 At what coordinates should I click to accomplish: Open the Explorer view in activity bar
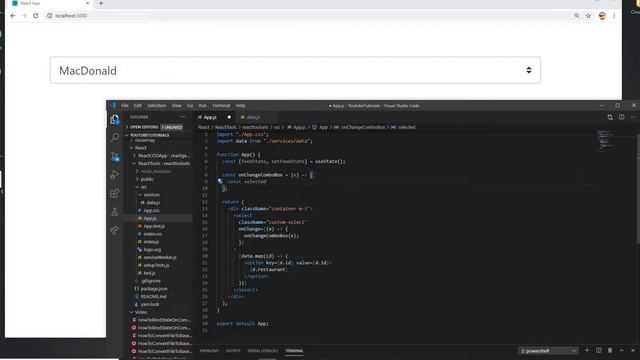click(115, 119)
